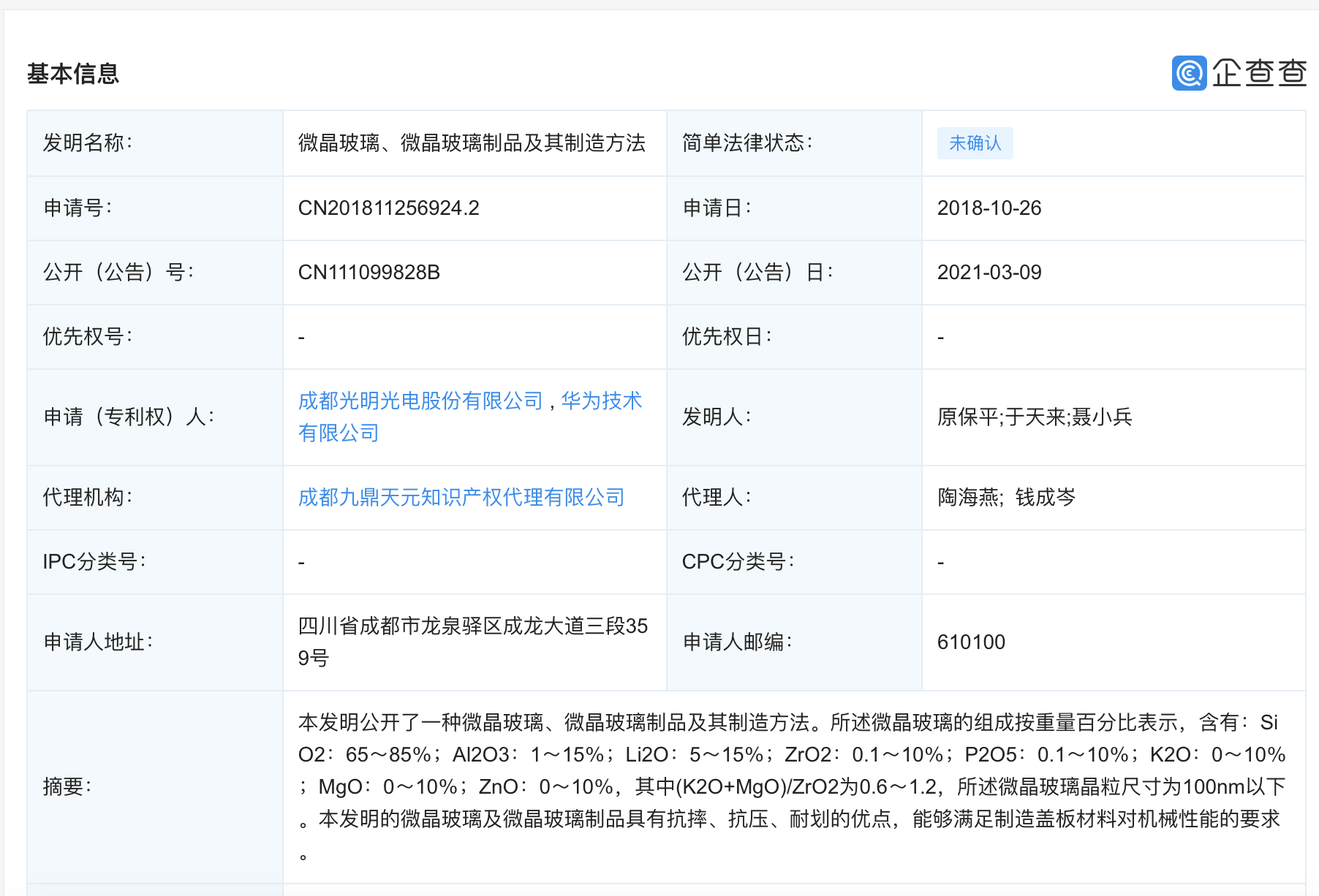Click the 发明名称 field label
1319x896 pixels.
click(86, 143)
